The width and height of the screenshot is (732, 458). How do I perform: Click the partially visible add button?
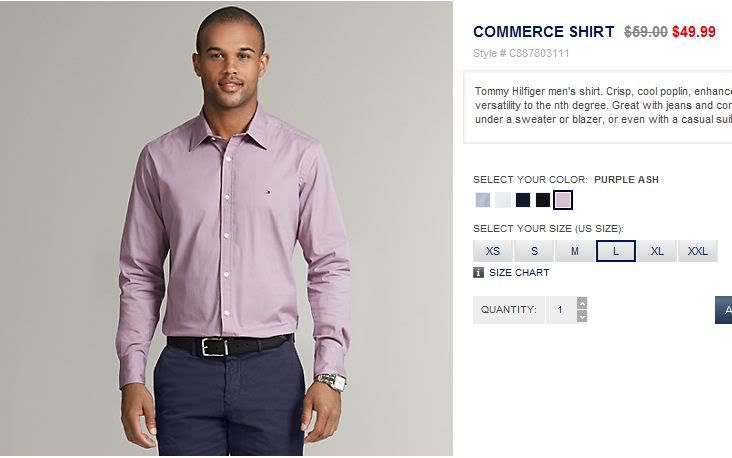coord(724,310)
